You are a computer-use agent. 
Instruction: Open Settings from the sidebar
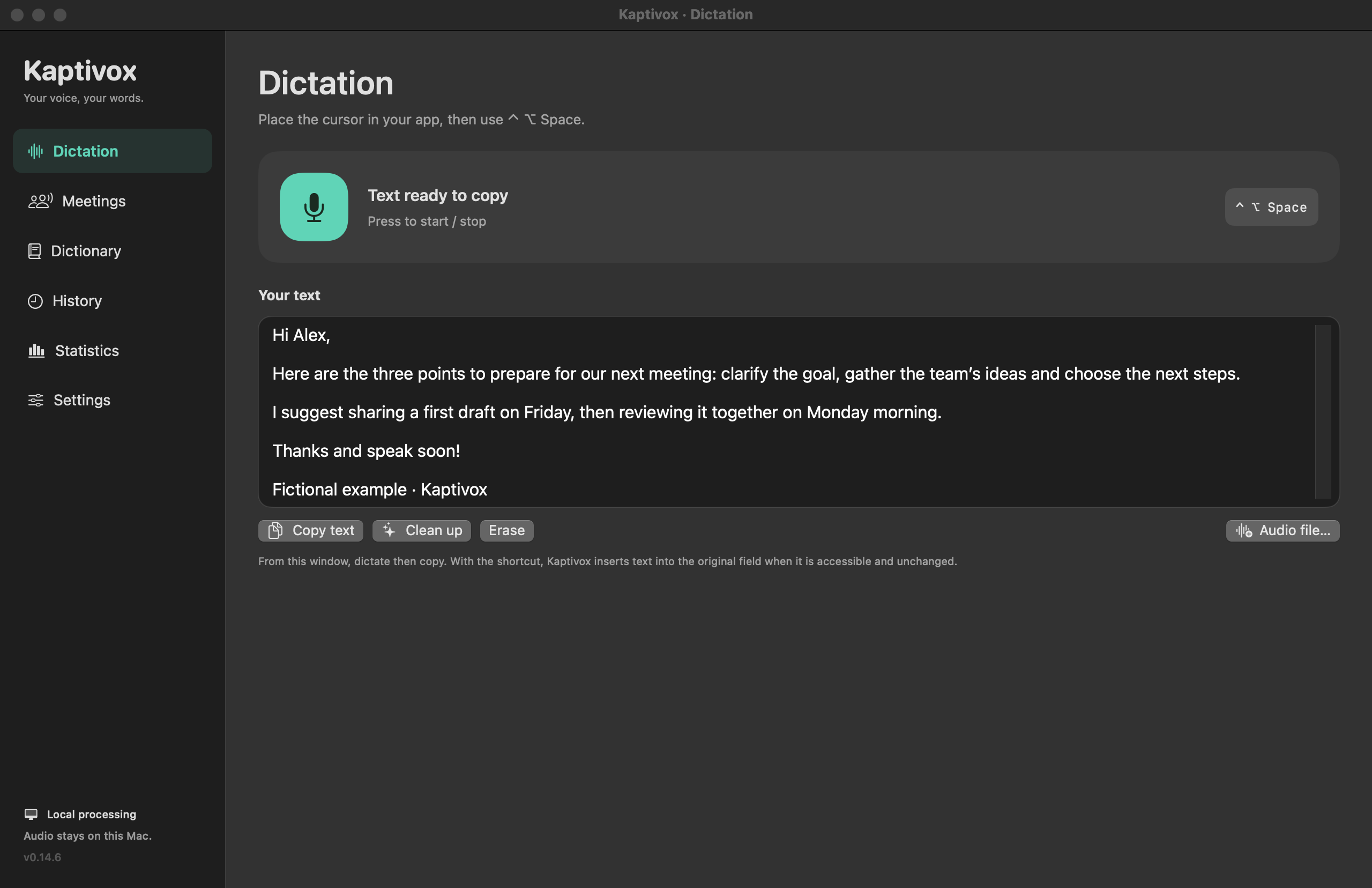pos(113,400)
